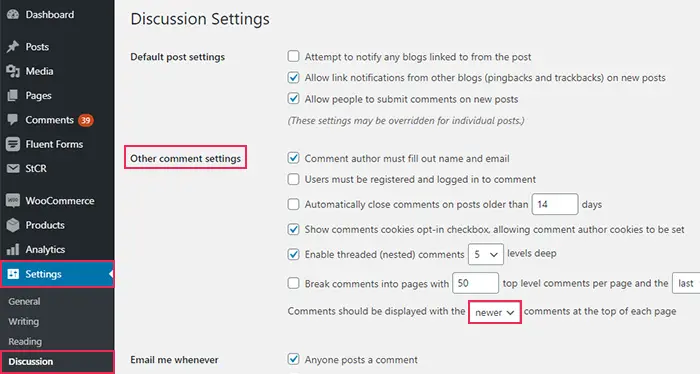Image resolution: width=700 pixels, height=374 pixels.
Task: Check Users must be registered to comment
Action: pyautogui.click(x=293, y=179)
